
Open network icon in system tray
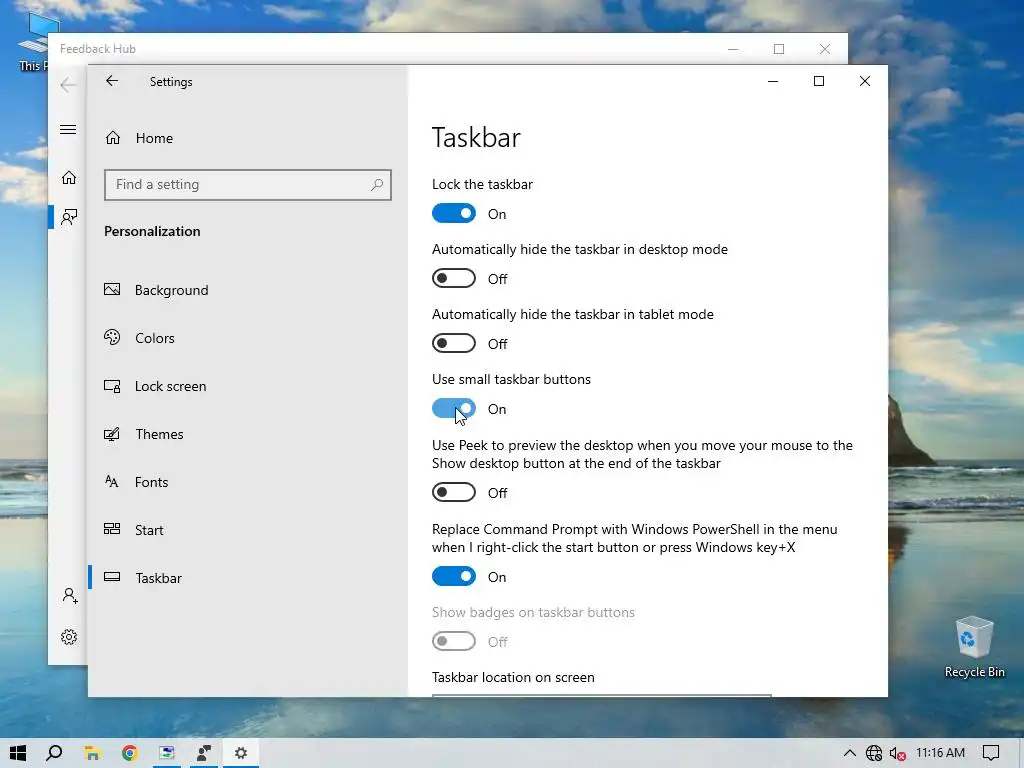(x=873, y=753)
